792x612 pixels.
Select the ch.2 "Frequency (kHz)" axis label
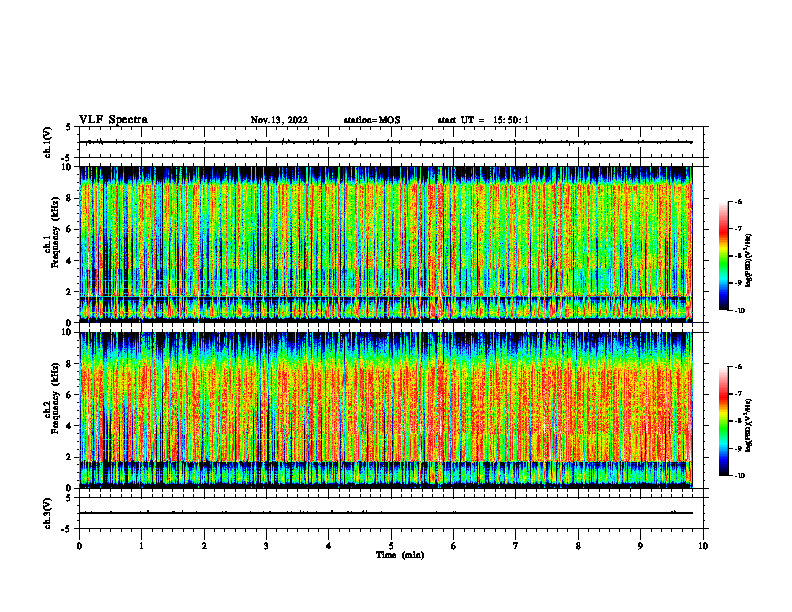[55, 398]
